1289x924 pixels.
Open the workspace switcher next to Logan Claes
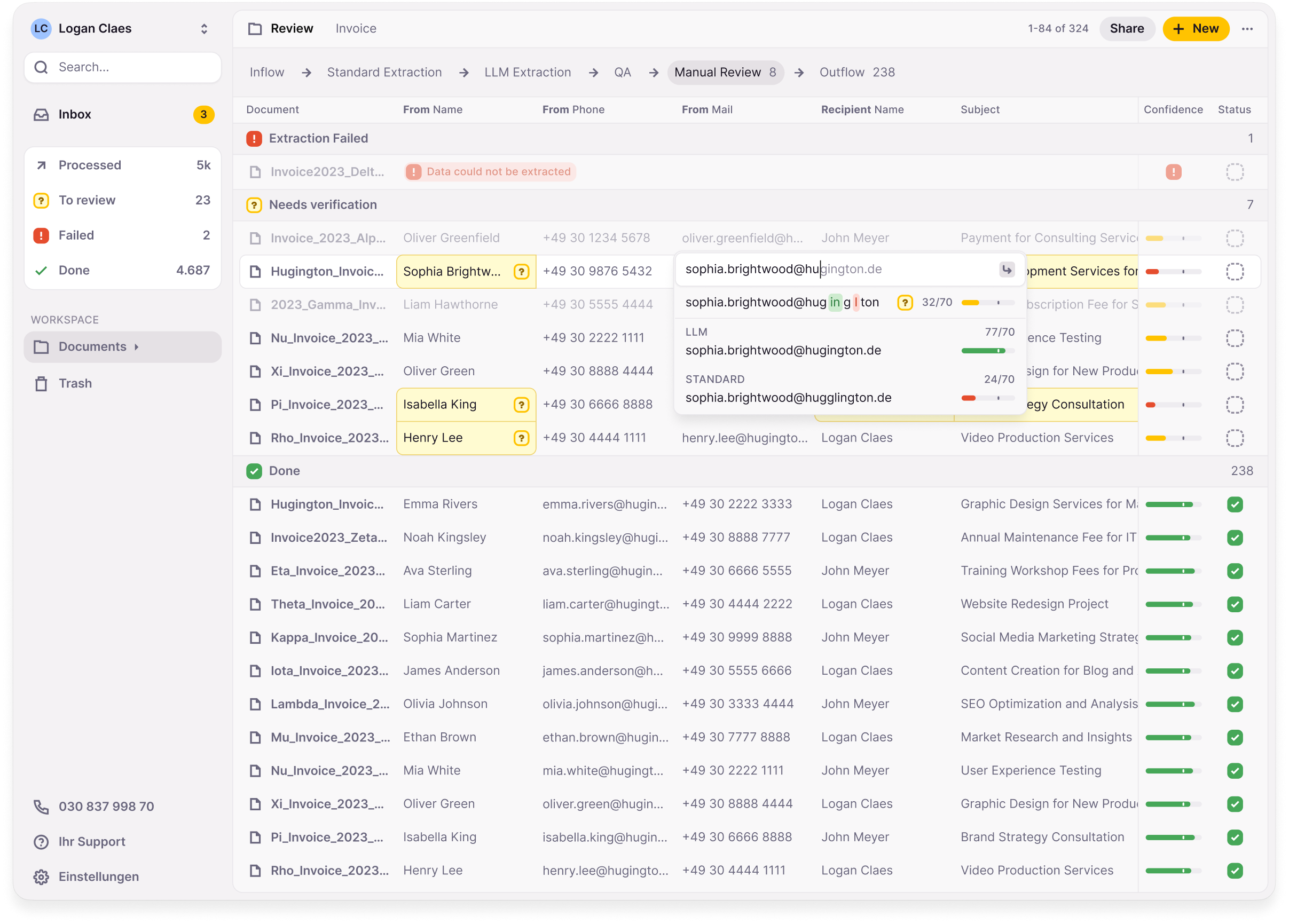[203, 28]
